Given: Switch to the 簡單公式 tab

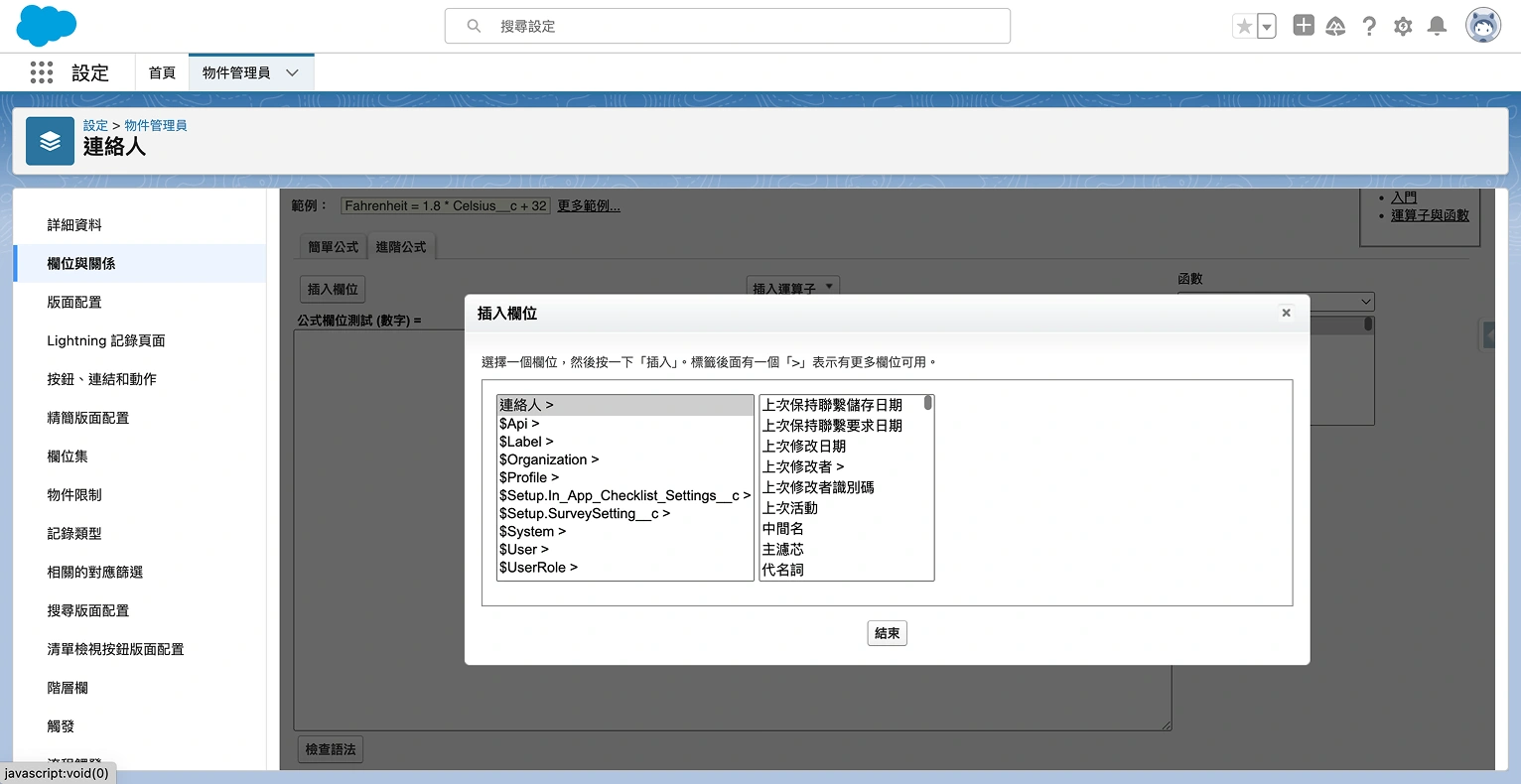Looking at the screenshot, I should coord(332,245).
